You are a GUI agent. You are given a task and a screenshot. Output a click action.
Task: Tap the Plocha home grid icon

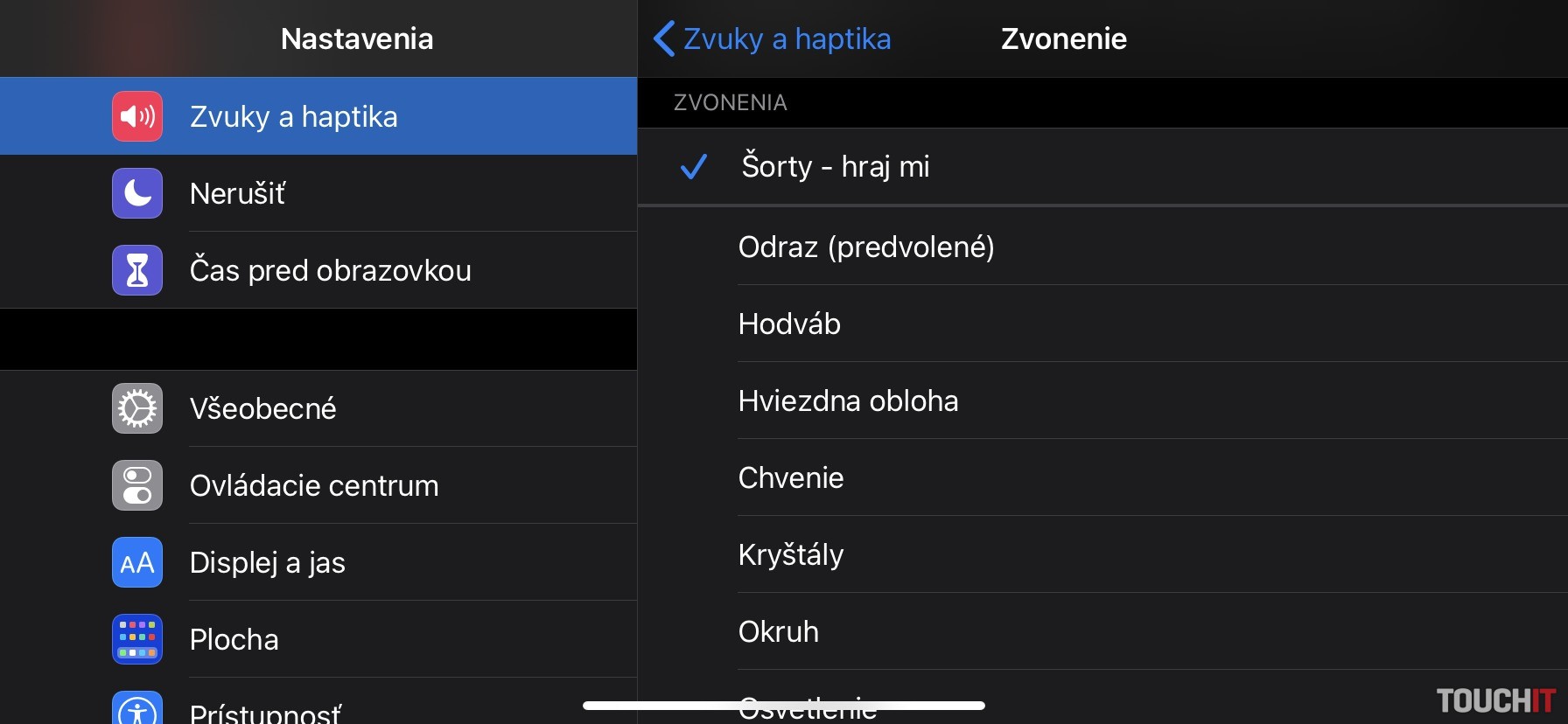pyautogui.click(x=137, y=639)
